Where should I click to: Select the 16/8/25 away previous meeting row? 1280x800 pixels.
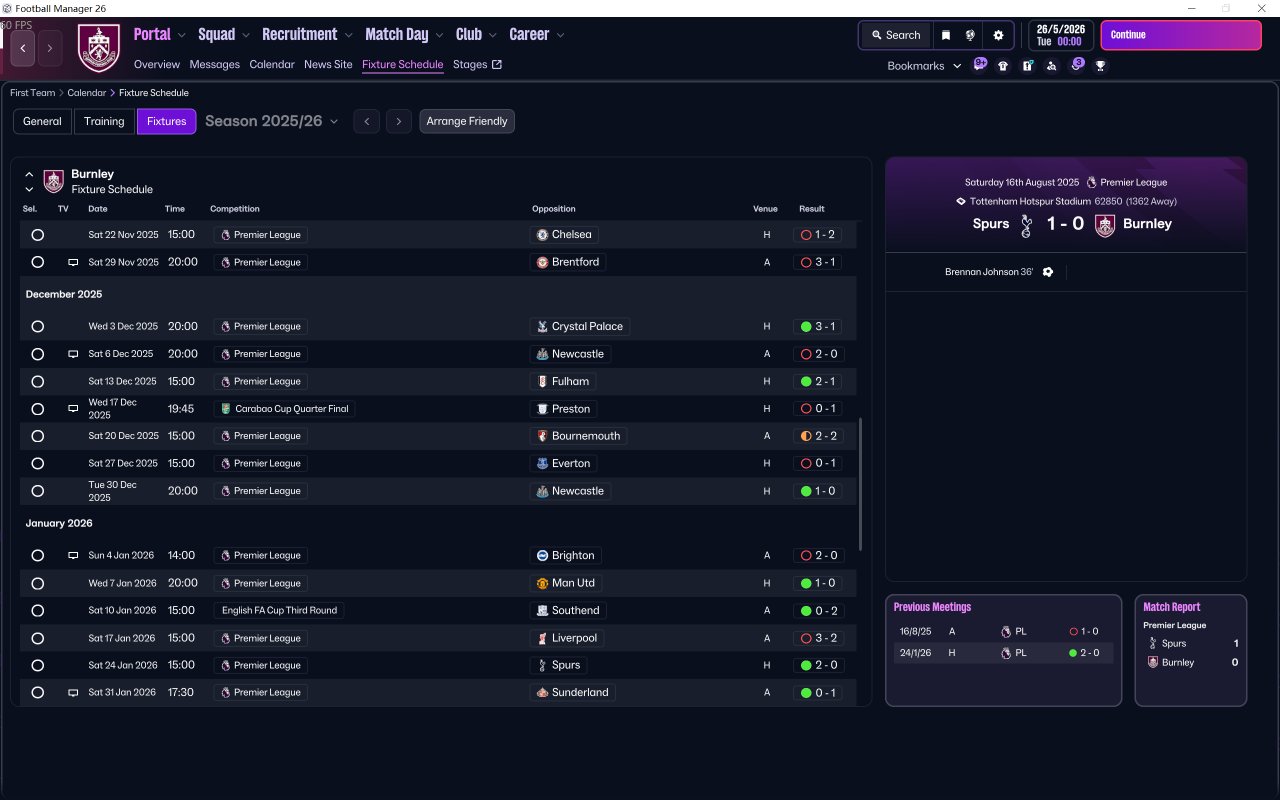click(x=1003, y=631)
